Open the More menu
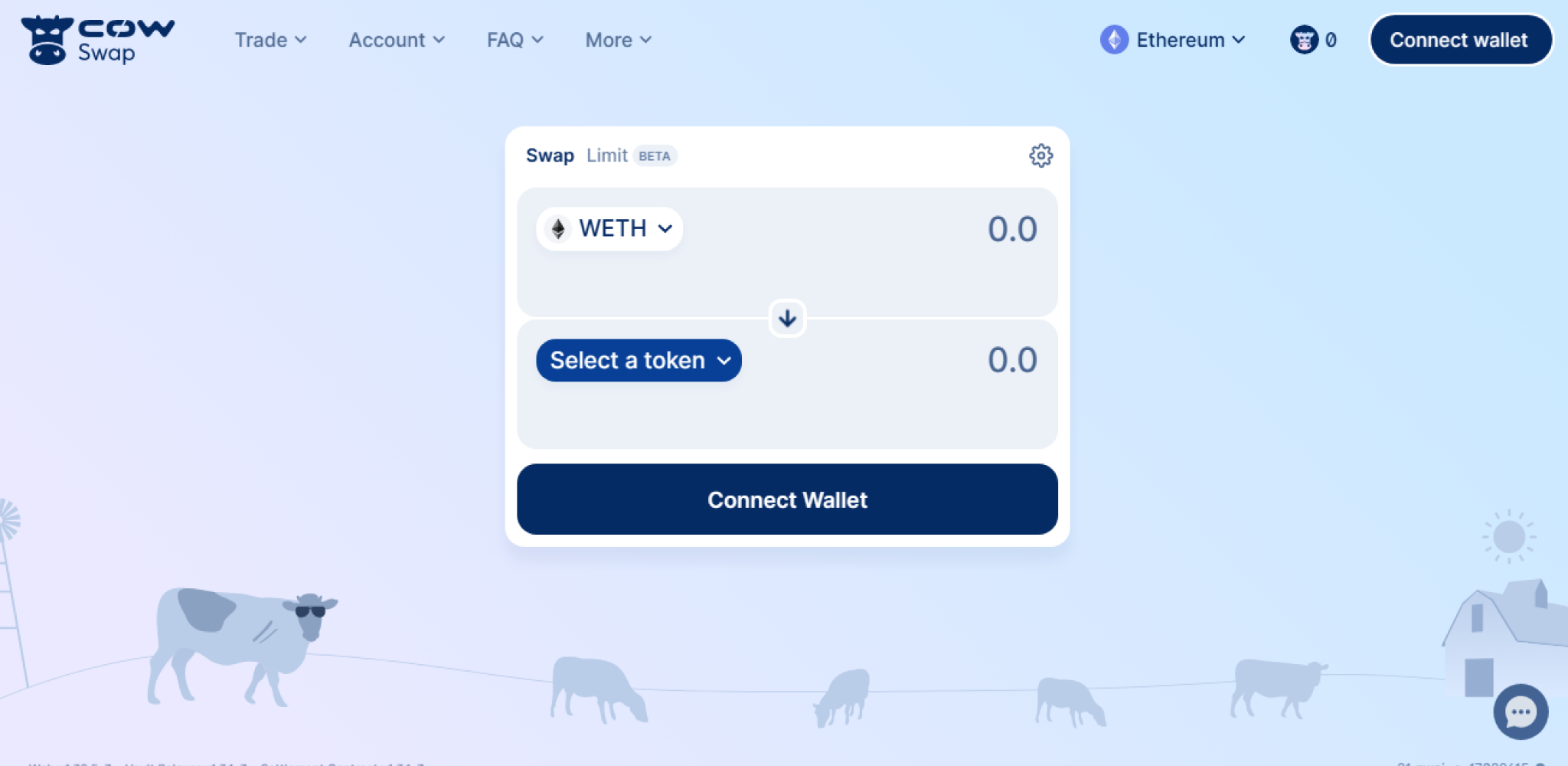Viewport: 1568px width, 766px height. coord(619,40)
